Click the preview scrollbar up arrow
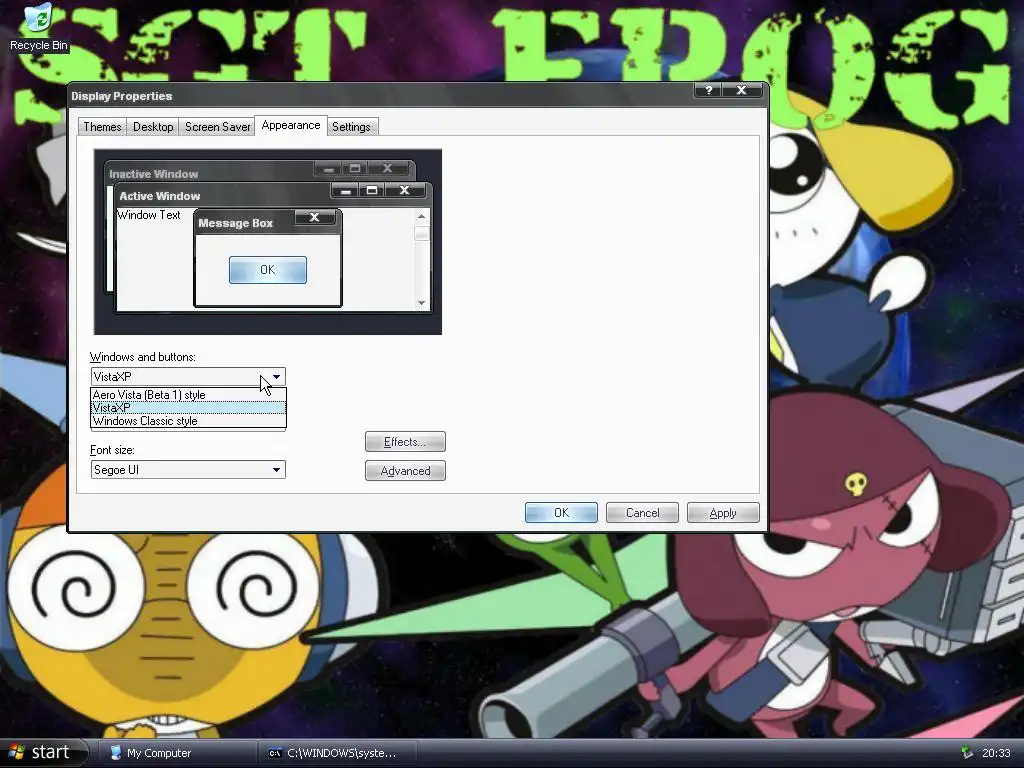Image resolution: width=1024 pixels, height=768 pixels. (x=421, y=216)
